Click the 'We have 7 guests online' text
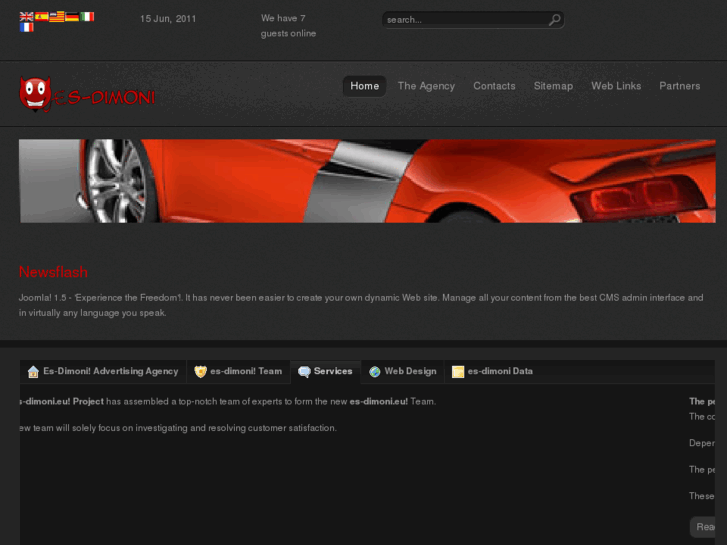Screen dimensions: 727x545 [288, 26]
